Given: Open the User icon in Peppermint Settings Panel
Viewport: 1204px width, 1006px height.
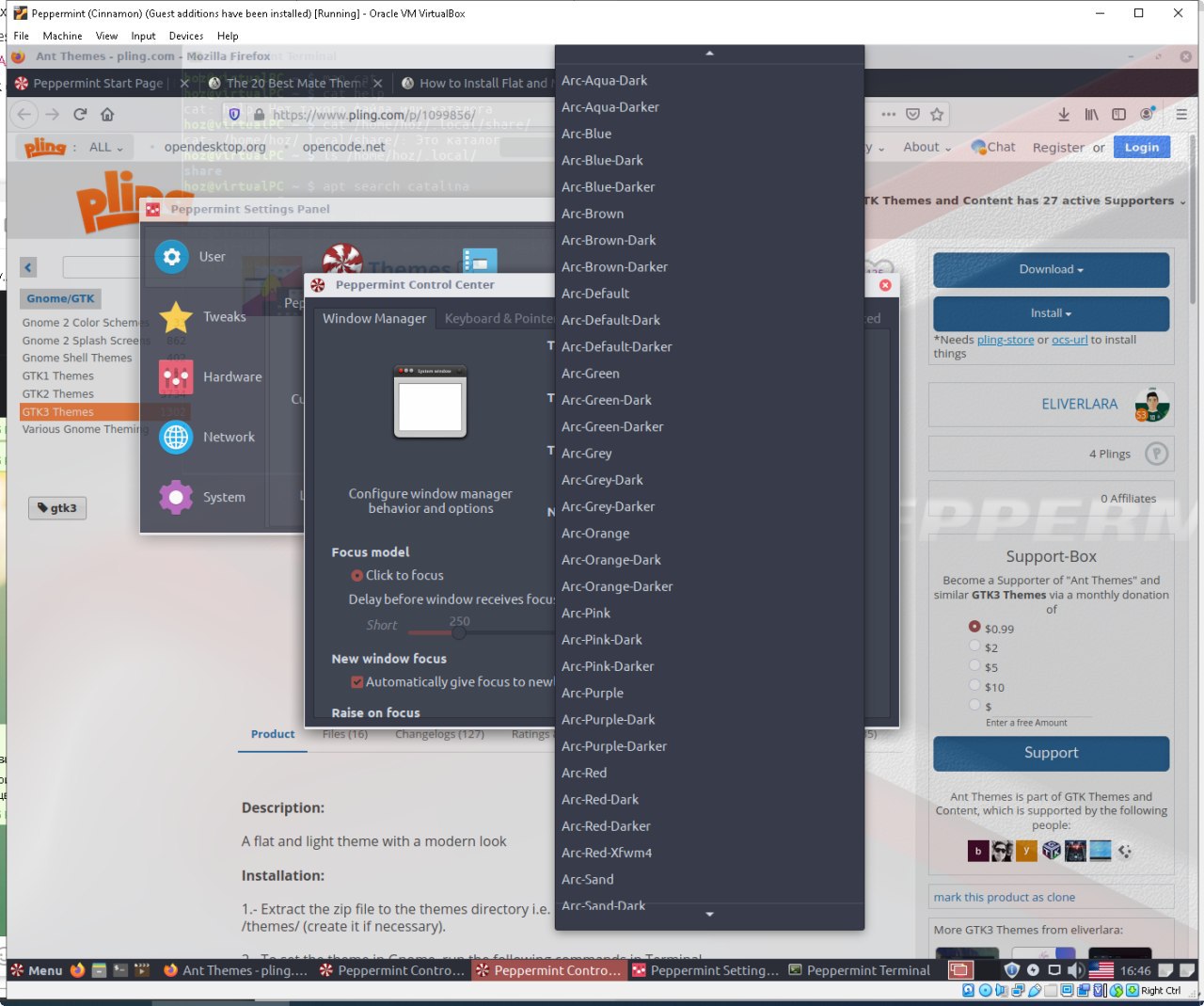Looking at the screenshot, I should tap(171, 256).
